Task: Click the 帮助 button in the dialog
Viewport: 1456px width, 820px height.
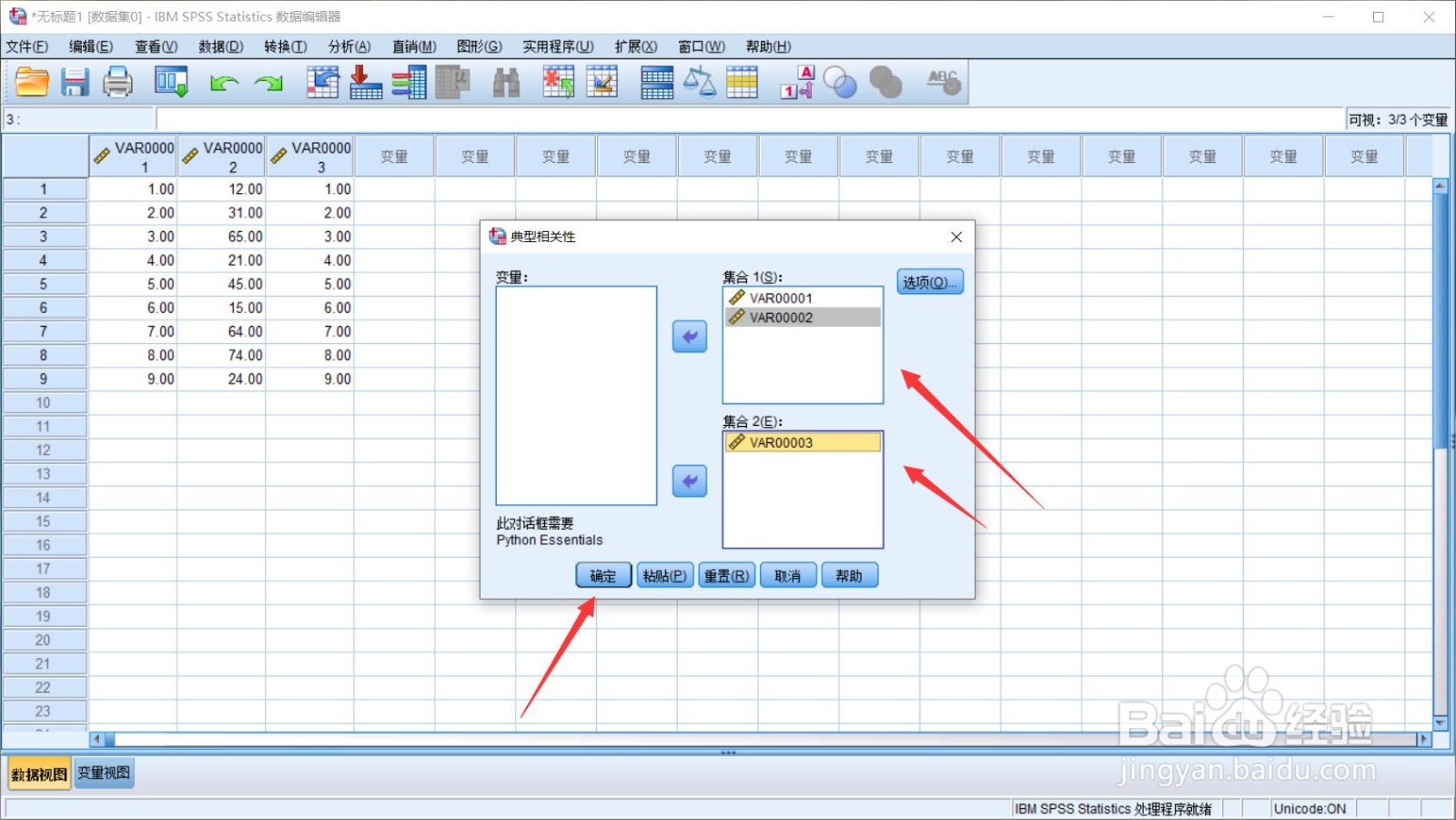Action: point(849,575)
